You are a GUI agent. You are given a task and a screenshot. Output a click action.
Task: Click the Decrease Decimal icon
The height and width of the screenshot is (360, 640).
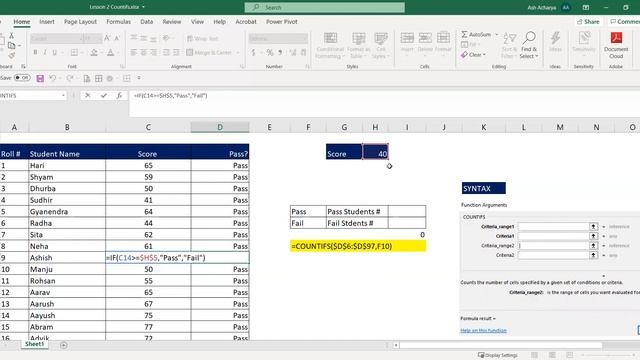click(x=303, y=52)
